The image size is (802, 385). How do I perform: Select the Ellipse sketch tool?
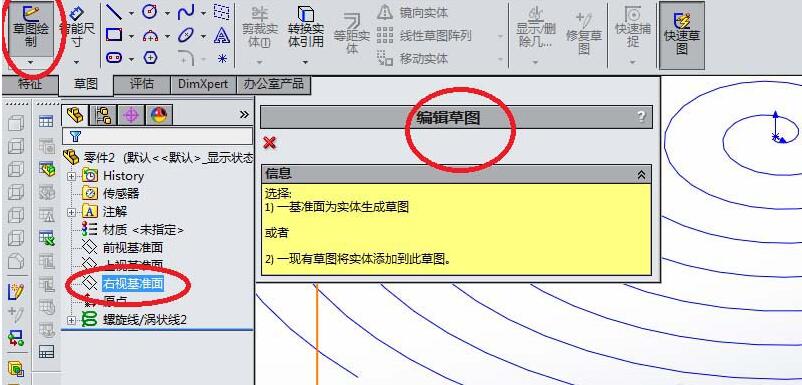[x=186, y=35]
